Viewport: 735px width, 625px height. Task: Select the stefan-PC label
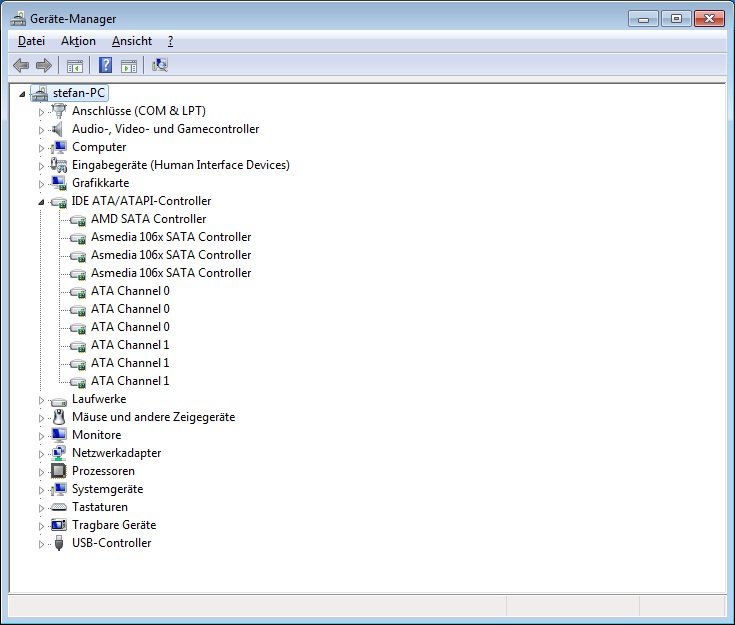coord(79,93)
